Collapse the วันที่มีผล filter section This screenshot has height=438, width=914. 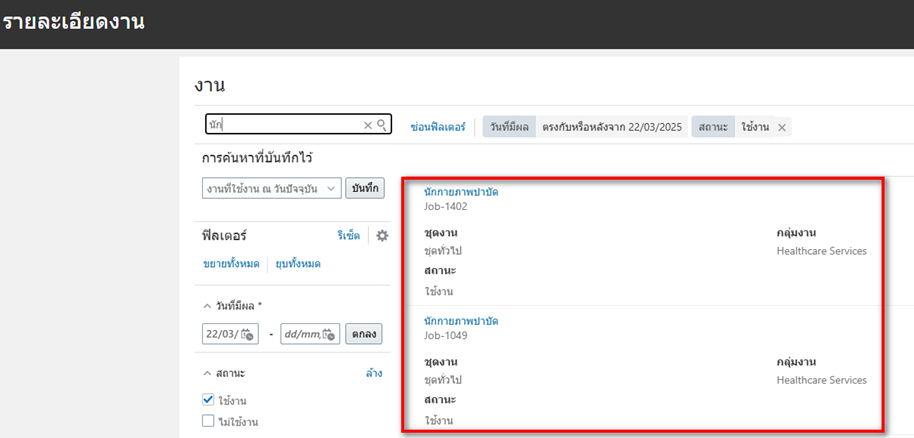click(208, 306)
